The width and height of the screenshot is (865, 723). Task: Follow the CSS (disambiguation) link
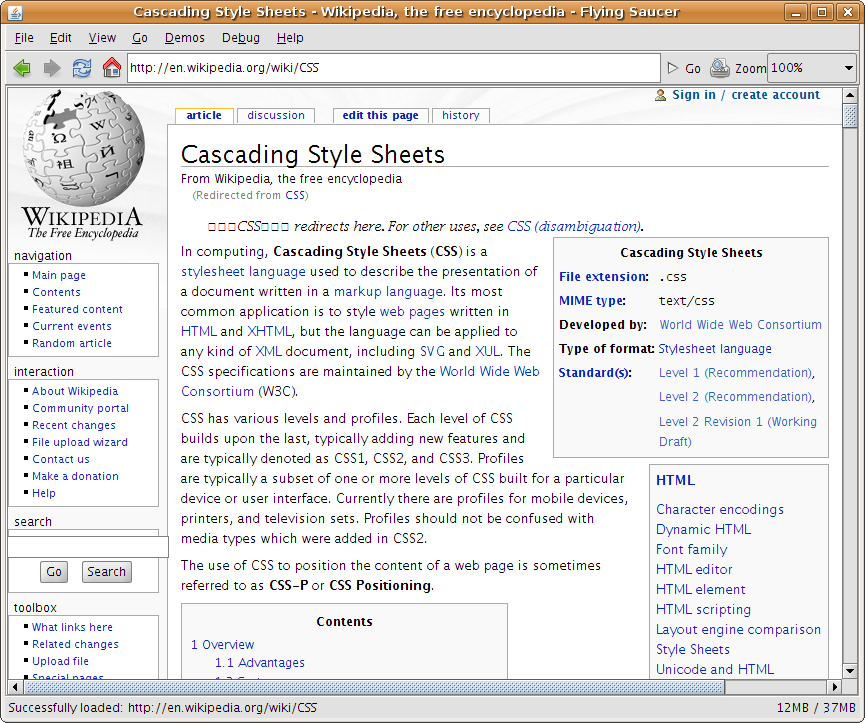tap(574, 227)
